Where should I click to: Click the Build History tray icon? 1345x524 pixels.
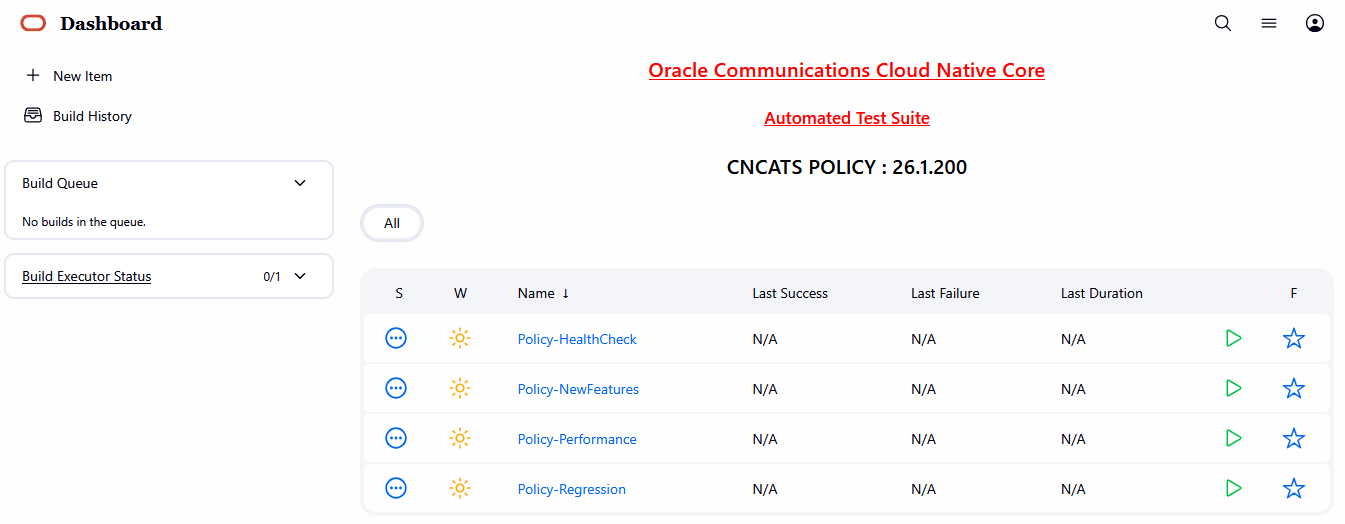pyautogui.click(x=33, y=115)
